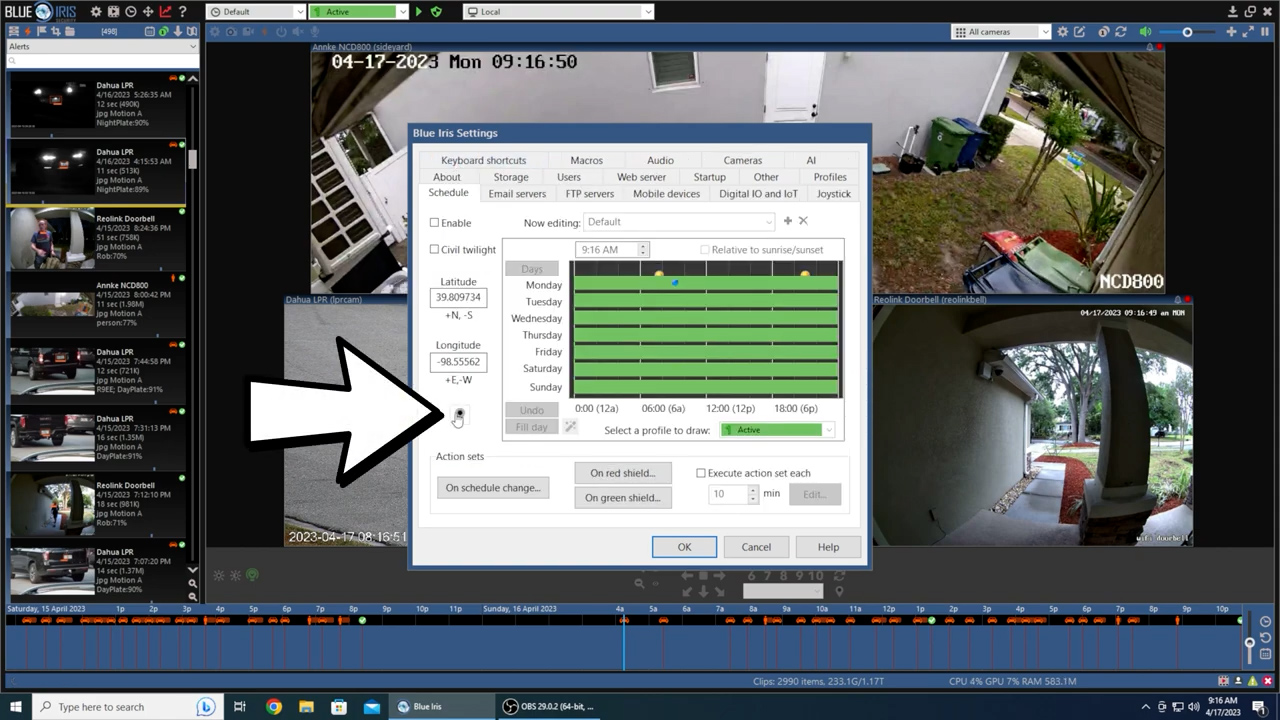
Task: Click On green shield... button
Action: point(622,498)
